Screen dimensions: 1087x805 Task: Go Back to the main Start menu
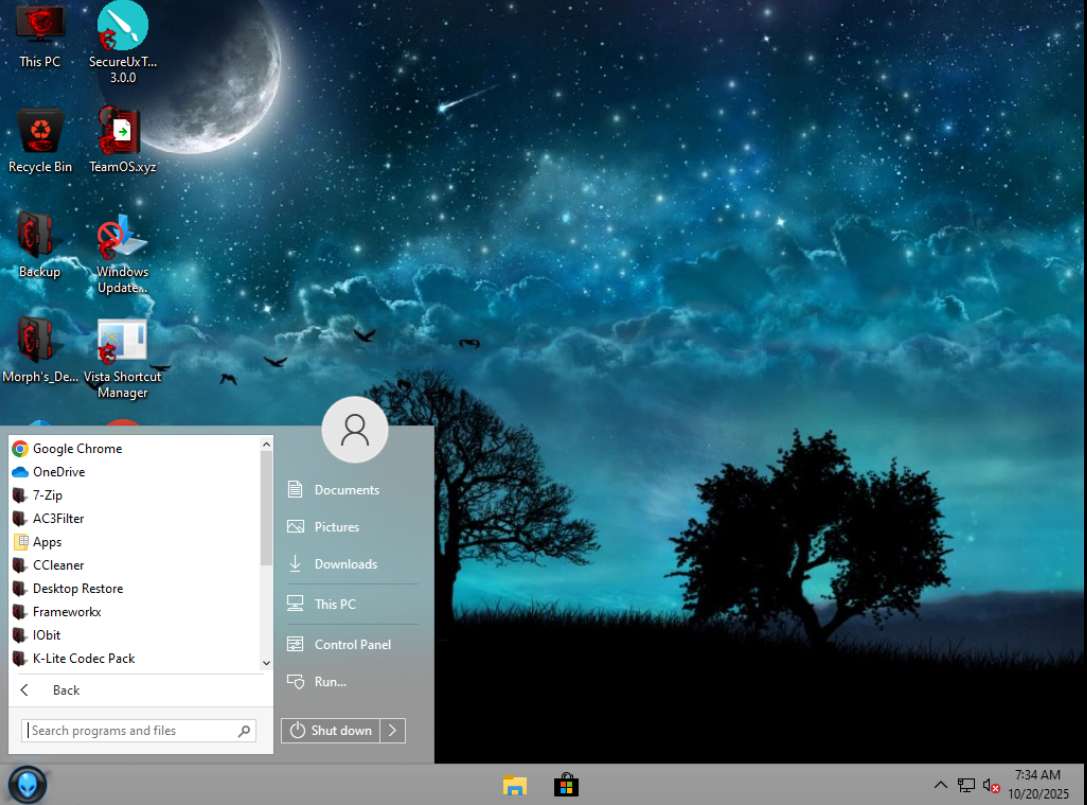pos(65,690)
